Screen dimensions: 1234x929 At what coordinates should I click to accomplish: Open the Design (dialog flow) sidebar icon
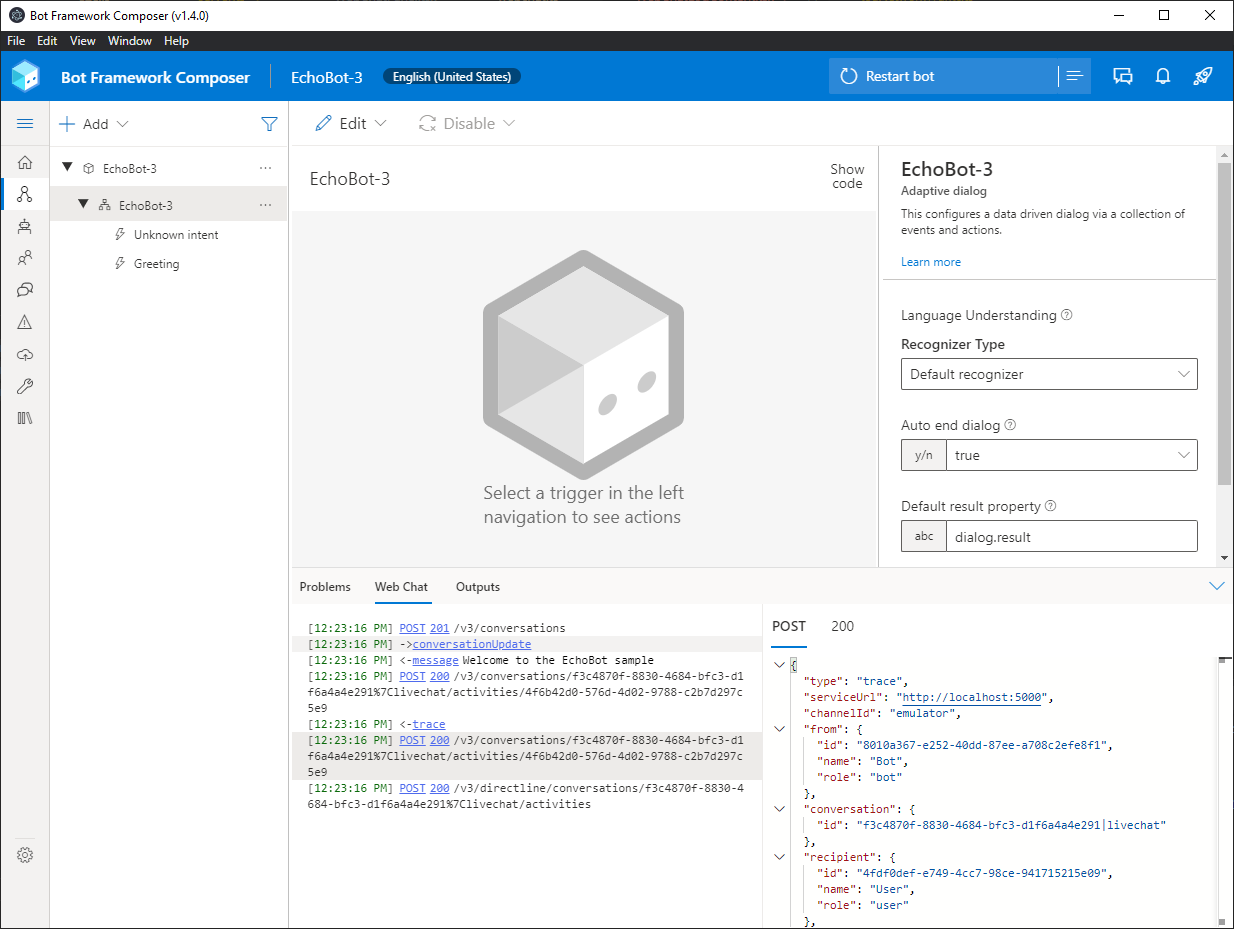pyautogui.click(x=25, y=194)
